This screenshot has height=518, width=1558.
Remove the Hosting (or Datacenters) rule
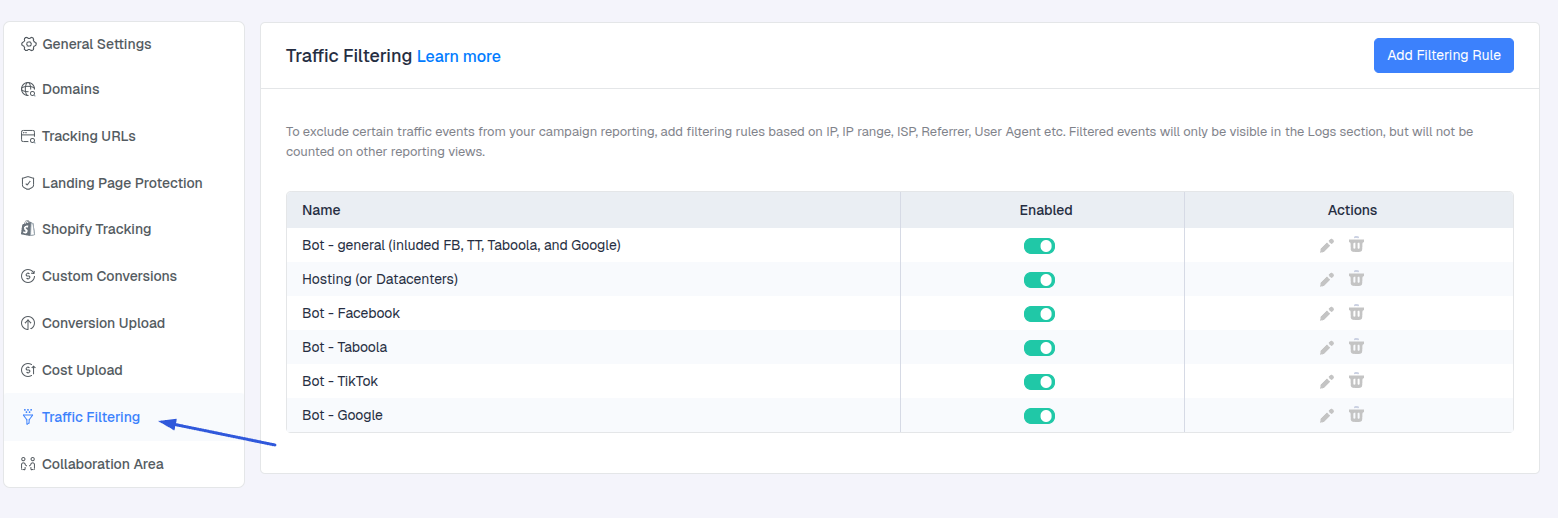tap(1356, 279)
